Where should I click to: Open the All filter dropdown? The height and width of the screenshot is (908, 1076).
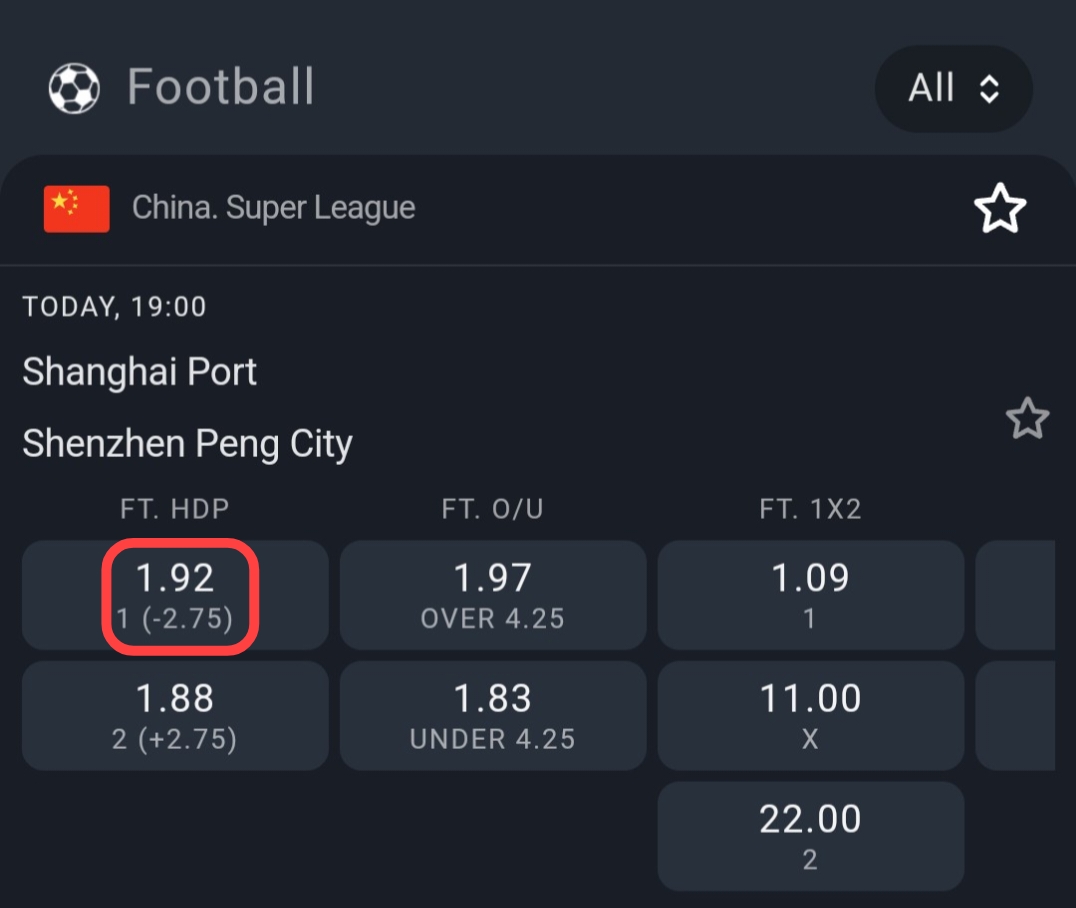point(953,89)
